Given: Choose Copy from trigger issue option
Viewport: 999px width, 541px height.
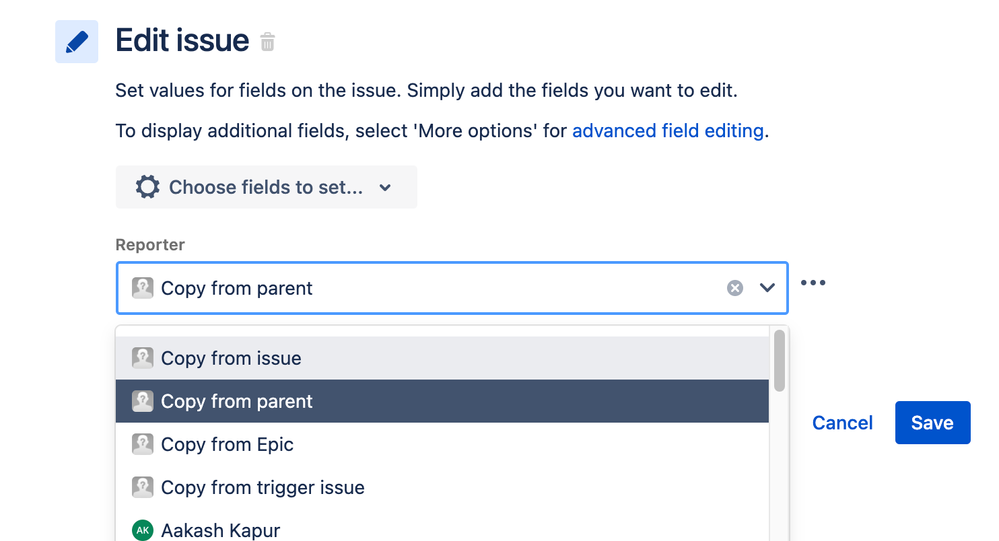Looking at the screenshot, I should tap(262, 487).
